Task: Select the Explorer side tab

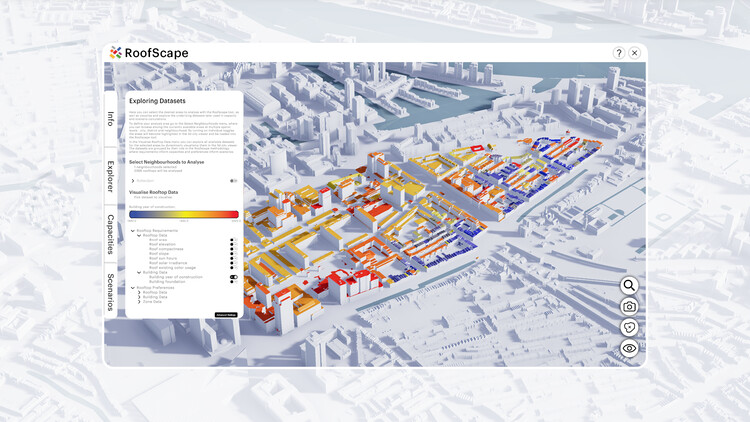Action: (110, 174)
